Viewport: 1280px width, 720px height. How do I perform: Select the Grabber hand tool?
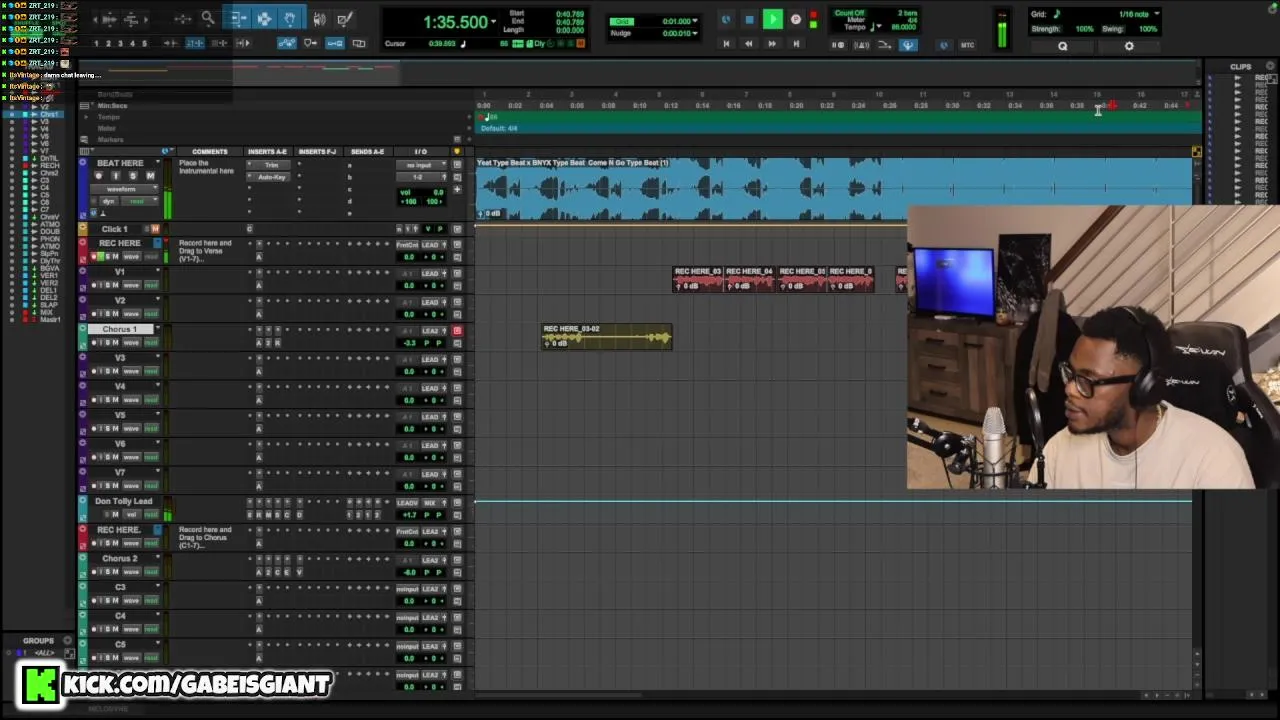(290, 18)
